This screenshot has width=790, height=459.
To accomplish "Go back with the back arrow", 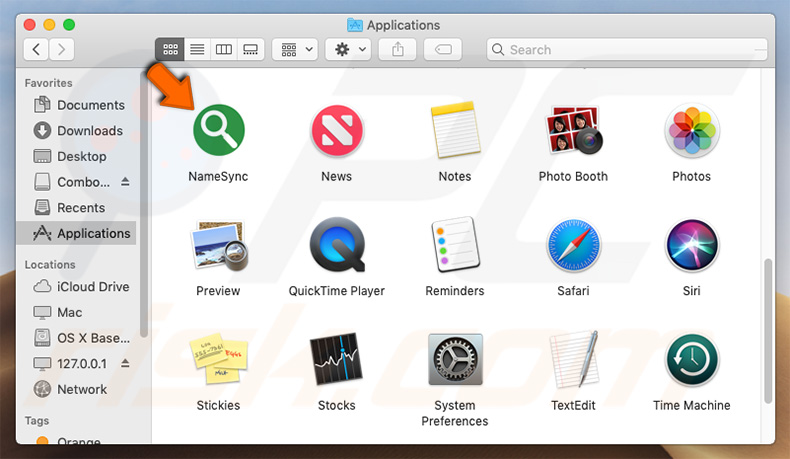I will point(36,49).
